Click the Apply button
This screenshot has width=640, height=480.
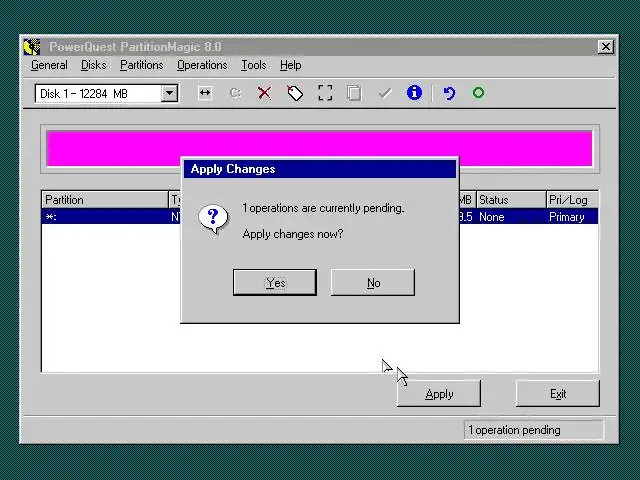(x=439, y=394)
